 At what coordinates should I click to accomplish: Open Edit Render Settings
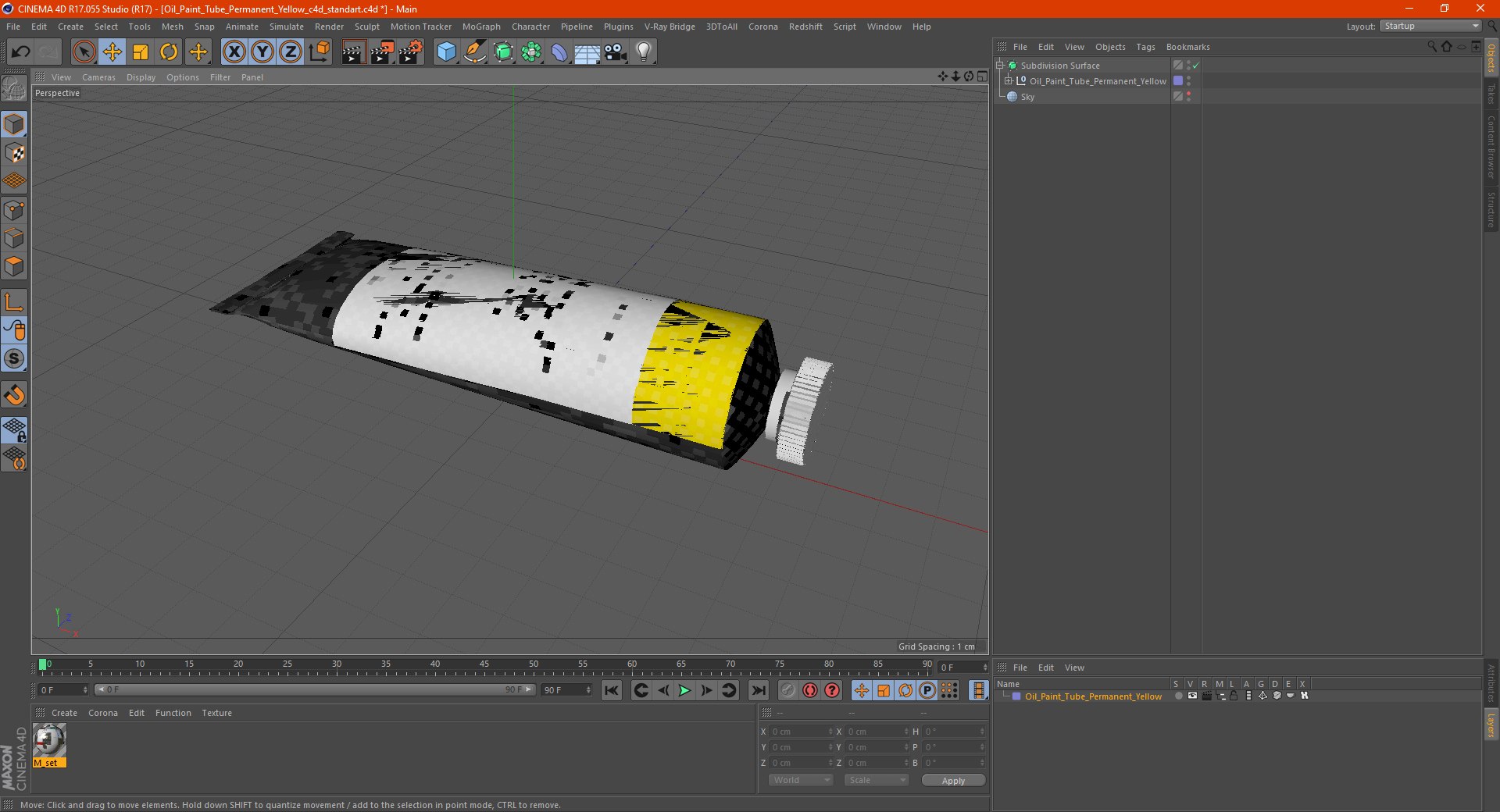pos(411,52)
